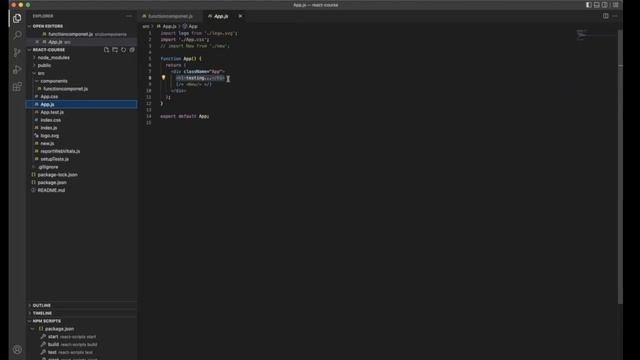Image resolution: width=640 pixels, height=360 pixels.
Task: Open the Extensions view
Action: point(17,87)
